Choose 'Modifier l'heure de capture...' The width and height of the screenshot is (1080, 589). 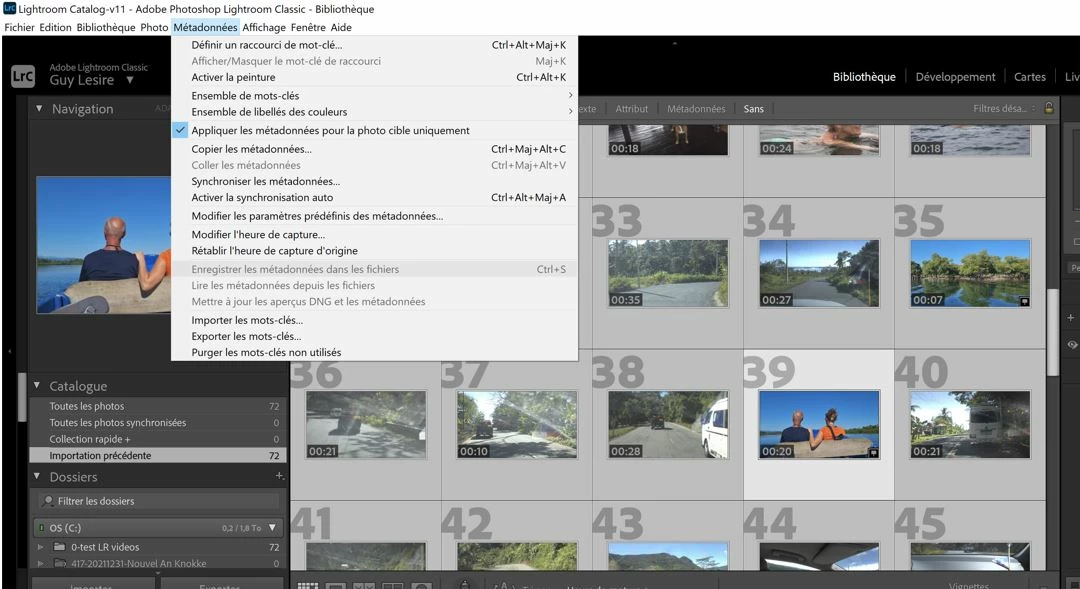[374, 234]
